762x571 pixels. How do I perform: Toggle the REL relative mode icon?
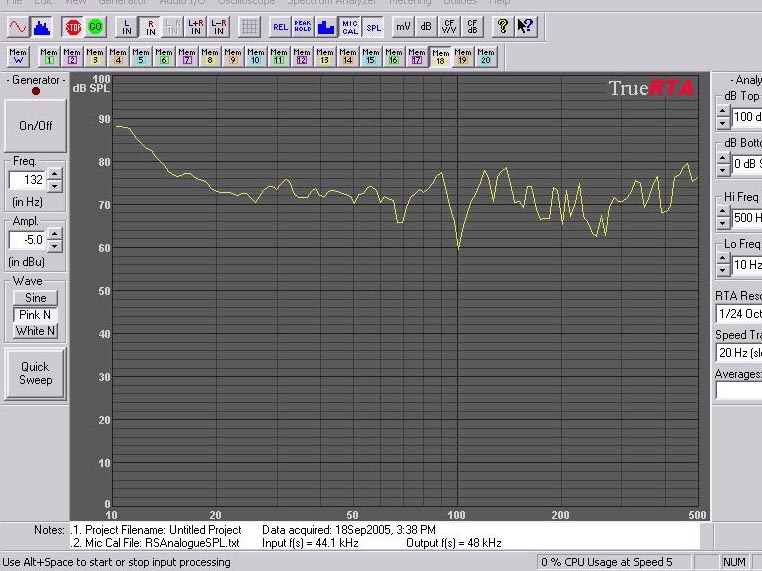280,27
